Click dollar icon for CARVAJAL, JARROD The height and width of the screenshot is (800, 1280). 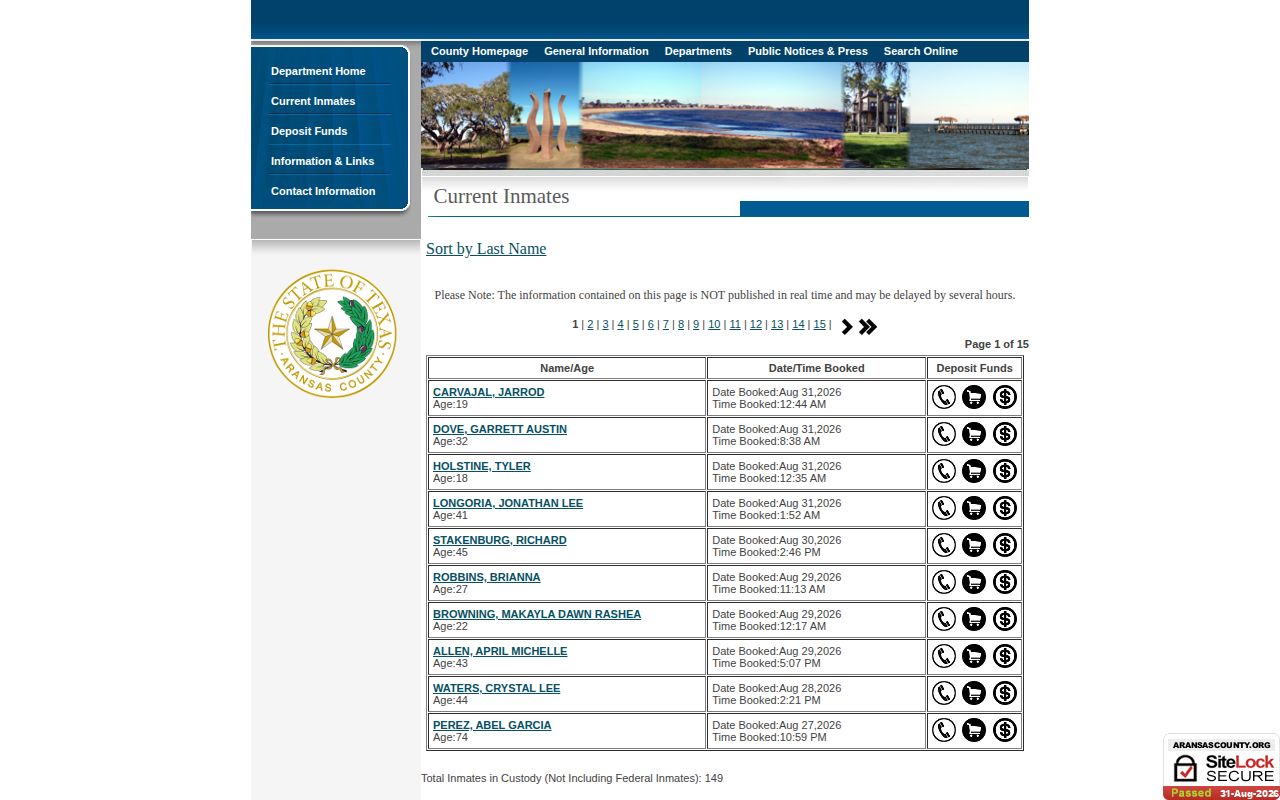point(1004,397)
